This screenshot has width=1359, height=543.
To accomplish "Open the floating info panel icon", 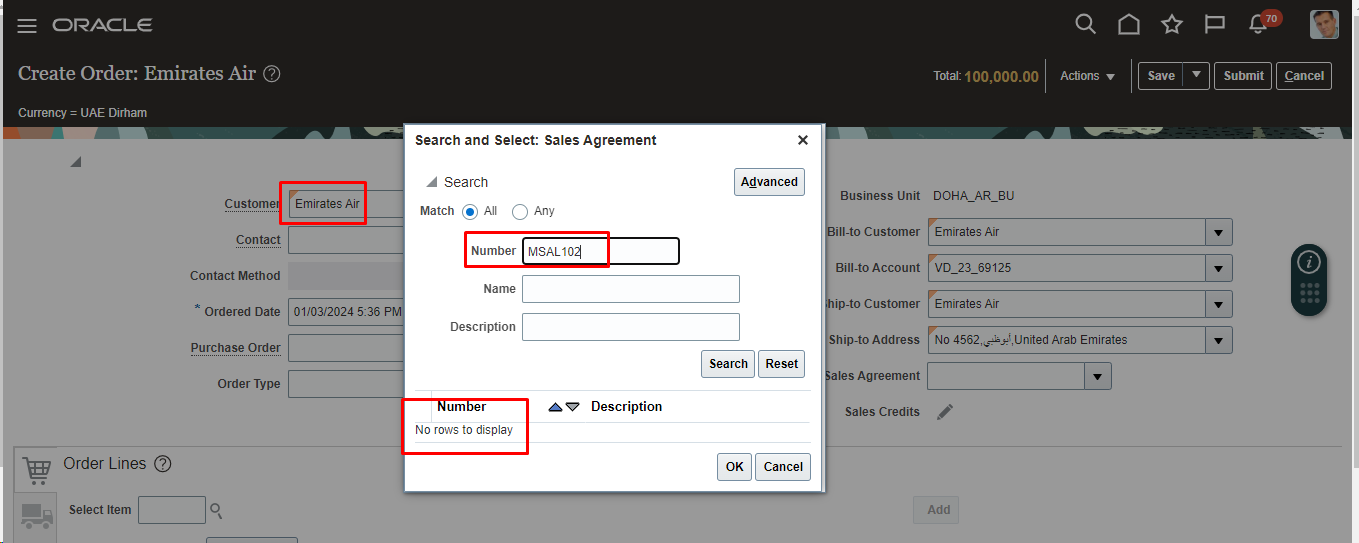I will tap(1309, 263).
